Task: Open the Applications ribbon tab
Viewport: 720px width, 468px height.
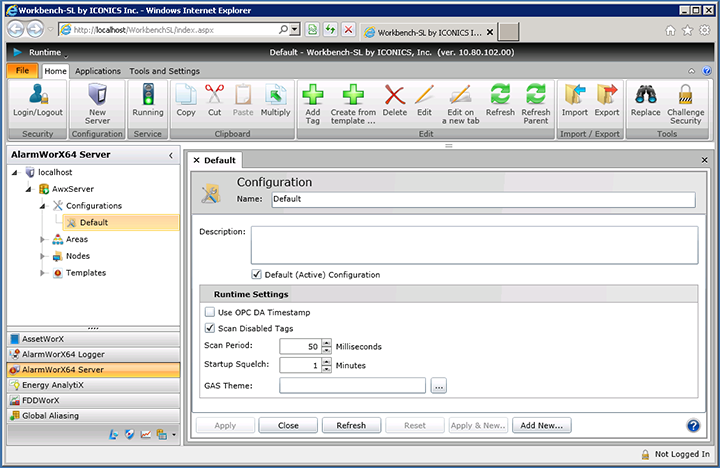Action: (98, 71)
